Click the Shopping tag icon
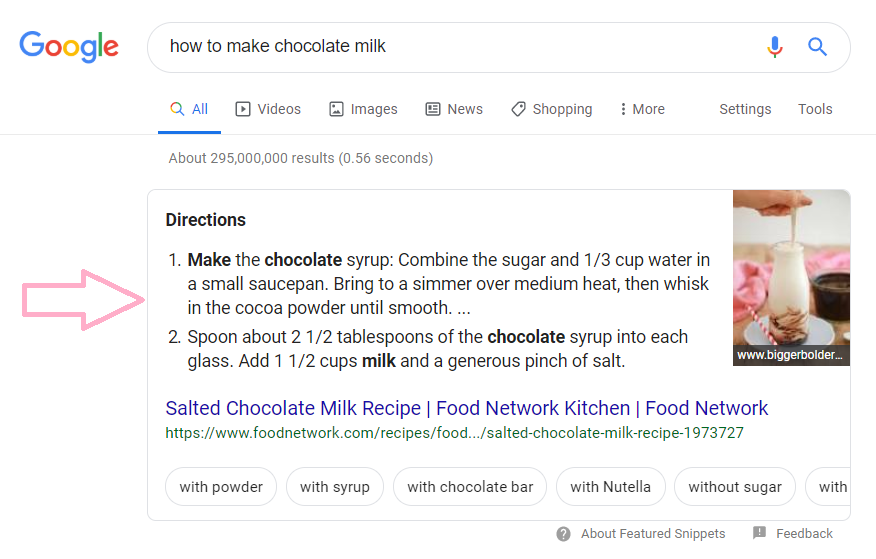876x559 pixels. click(518, 109)
